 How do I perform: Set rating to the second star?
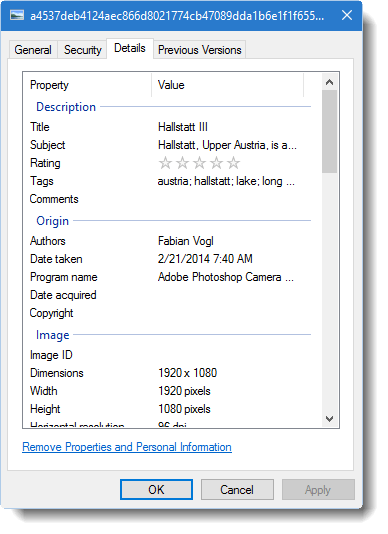pyautogui.click(x=182, y=163)
